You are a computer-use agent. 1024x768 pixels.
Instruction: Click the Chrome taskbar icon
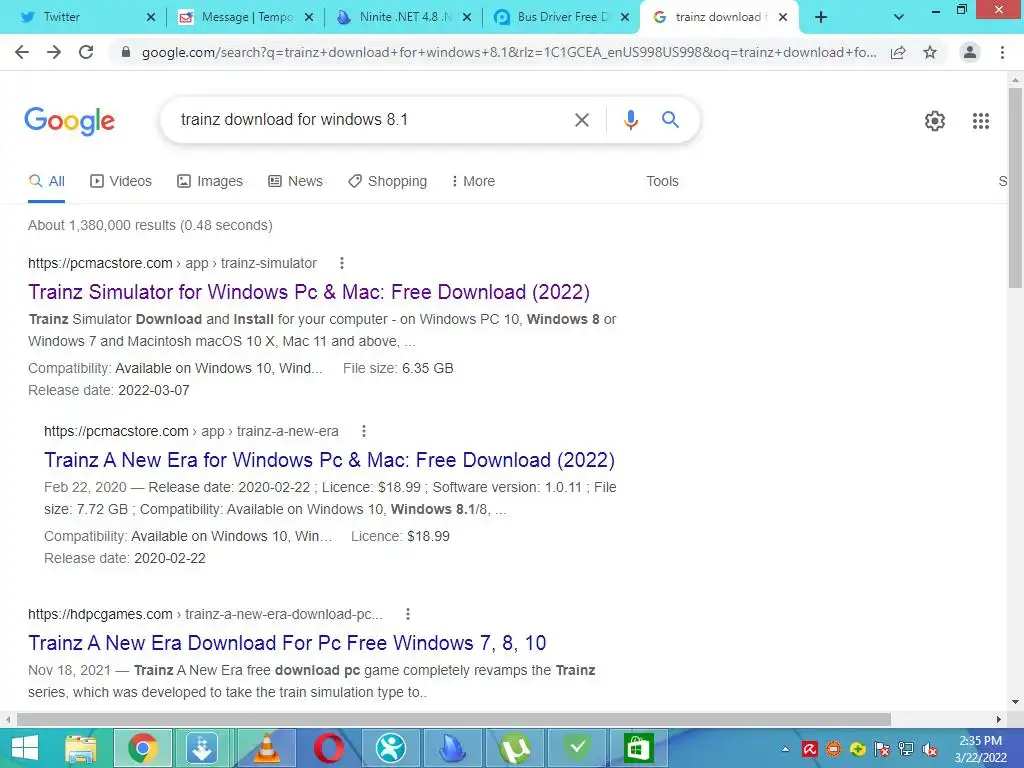coord(142,748)
